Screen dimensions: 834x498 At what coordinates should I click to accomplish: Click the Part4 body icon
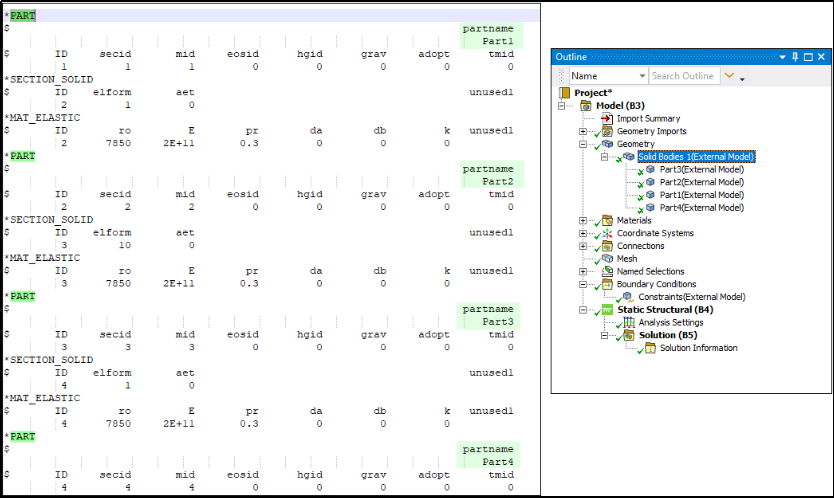pyautogui.click(x=650, y=208)
